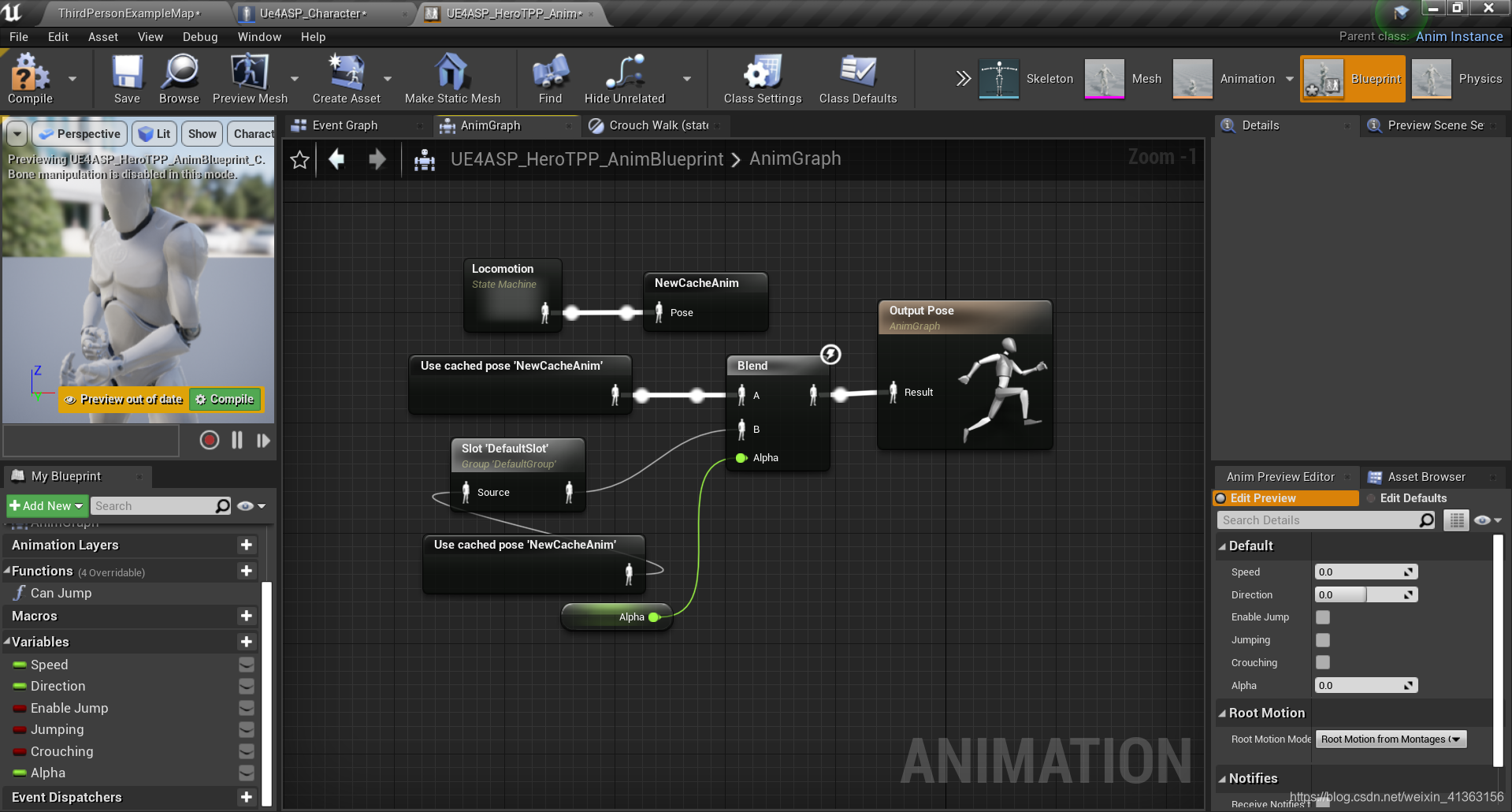Screen dimensions: 1512x812
Task: Toggle Enable Jump checkbox
Action: click(1323, 617)
